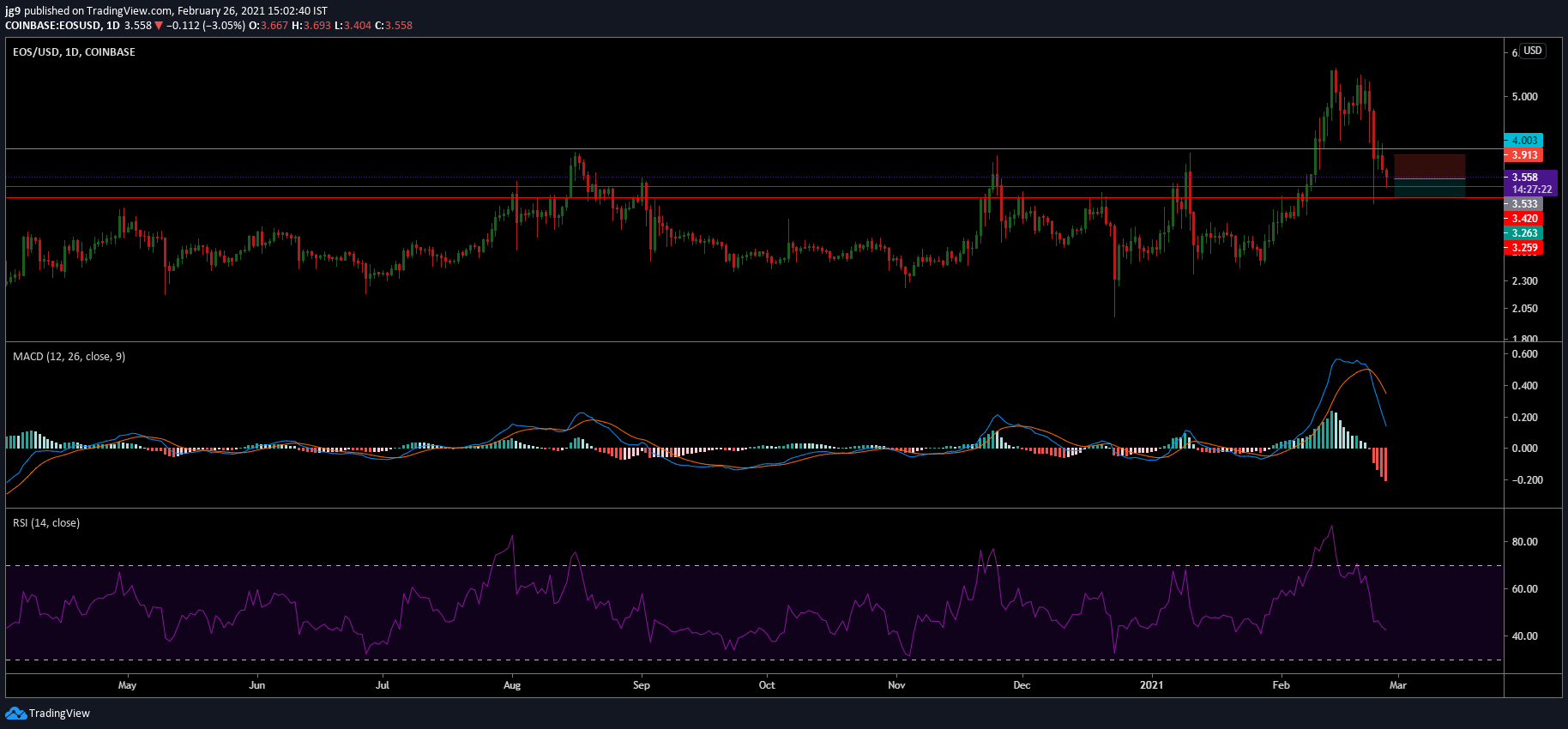Click the jg9 author name in header
The height and width of the screenshot is (729, 1568).
[13, 11]
